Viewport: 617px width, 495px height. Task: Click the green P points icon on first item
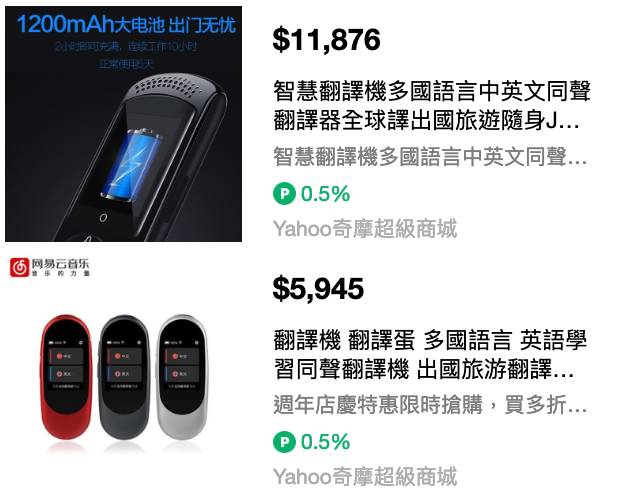(x=284, y=194)
